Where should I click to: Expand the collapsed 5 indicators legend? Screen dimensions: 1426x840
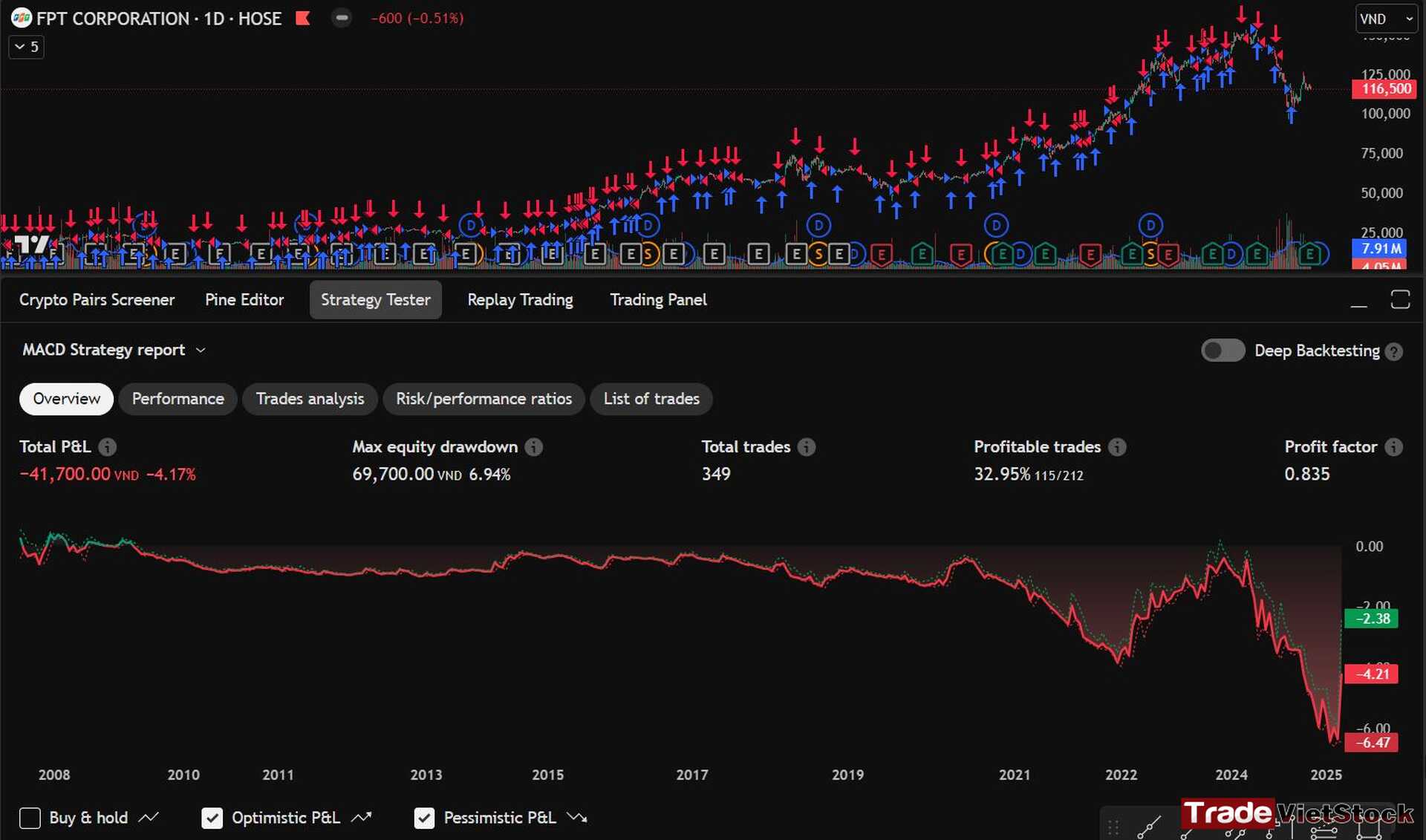click(27, 47)
